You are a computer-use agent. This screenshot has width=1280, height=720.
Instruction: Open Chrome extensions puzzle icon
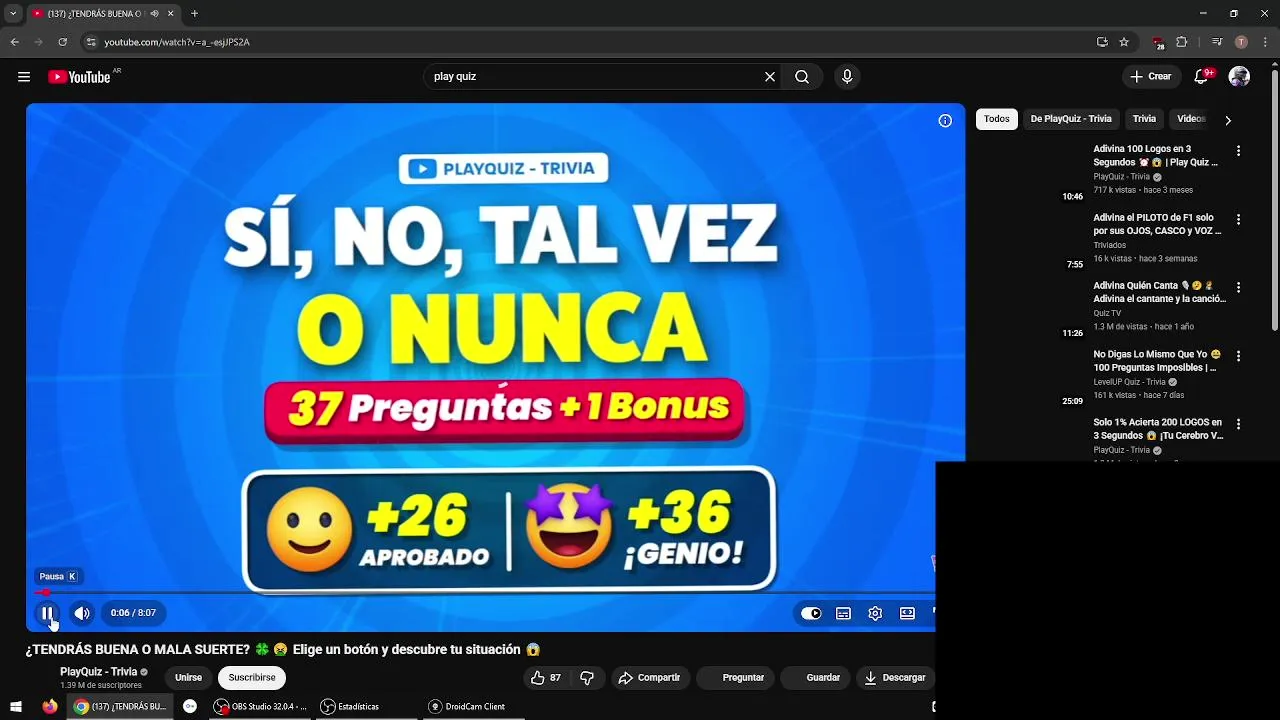point(1181,42)
